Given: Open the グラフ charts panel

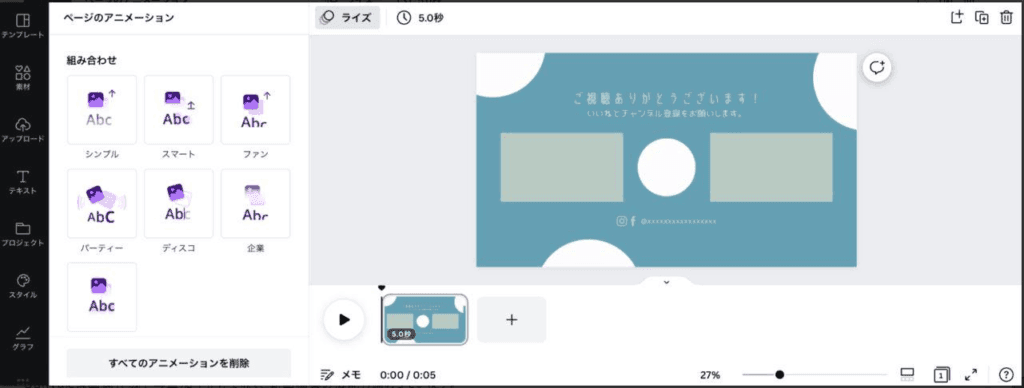Looking at the screenshot, I should [x=23, y=338].
